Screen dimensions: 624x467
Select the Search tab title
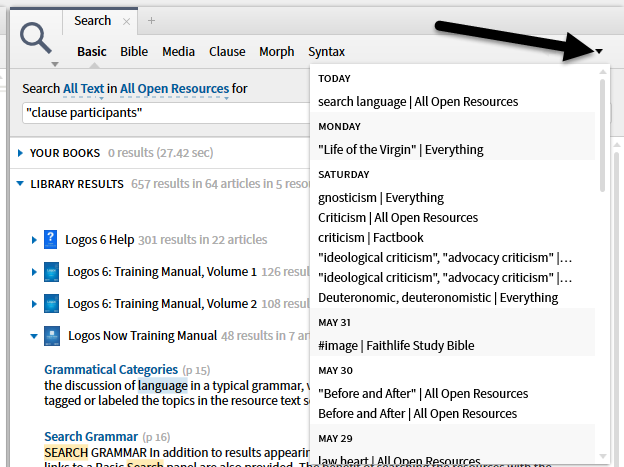click(x=93, y=21)
